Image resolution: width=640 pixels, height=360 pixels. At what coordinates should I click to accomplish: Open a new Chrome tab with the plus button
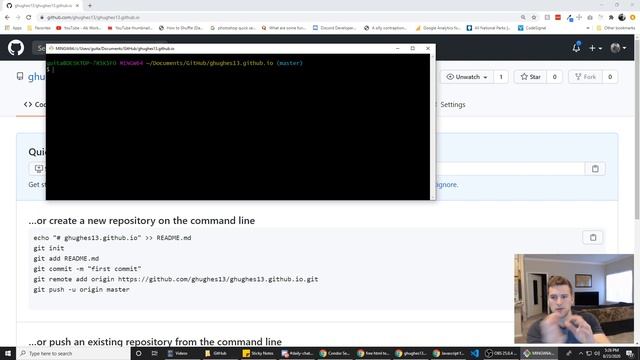tap(90, 5)
